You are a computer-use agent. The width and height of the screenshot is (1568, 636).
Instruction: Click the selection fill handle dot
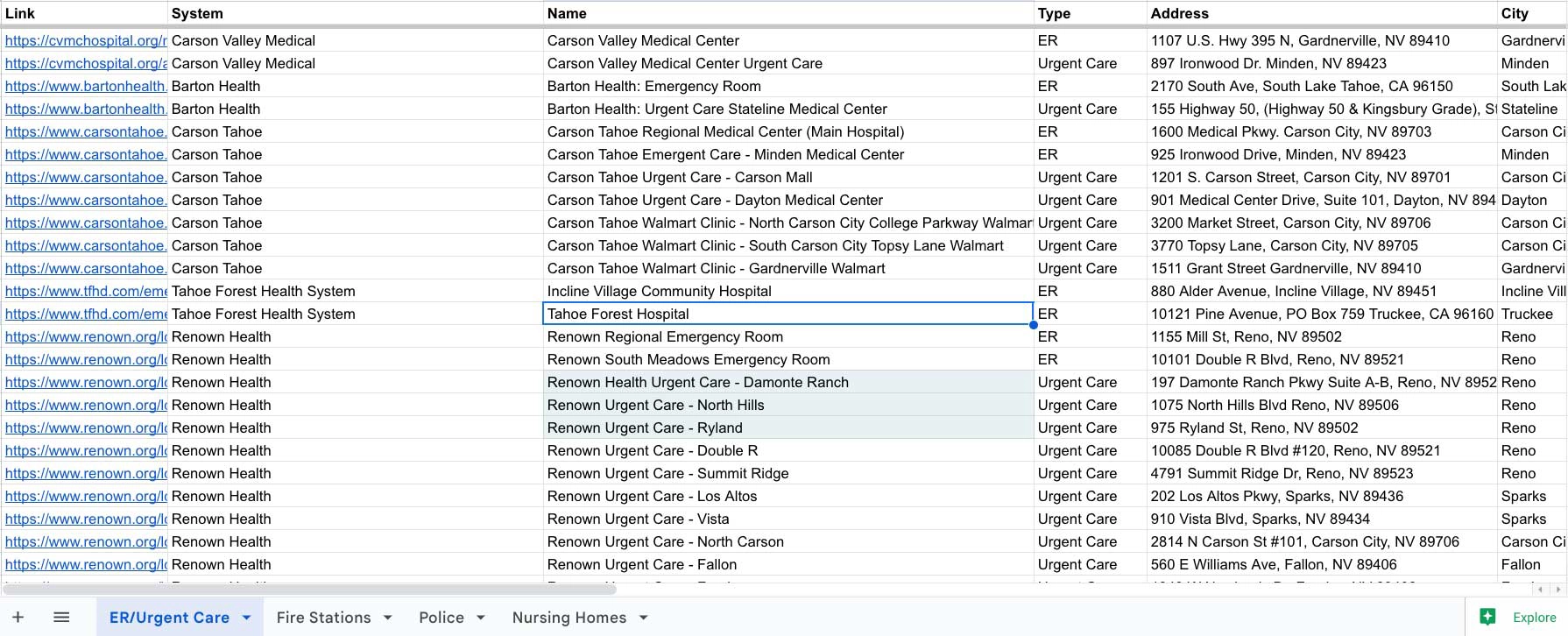click(x=1034, y=325)
